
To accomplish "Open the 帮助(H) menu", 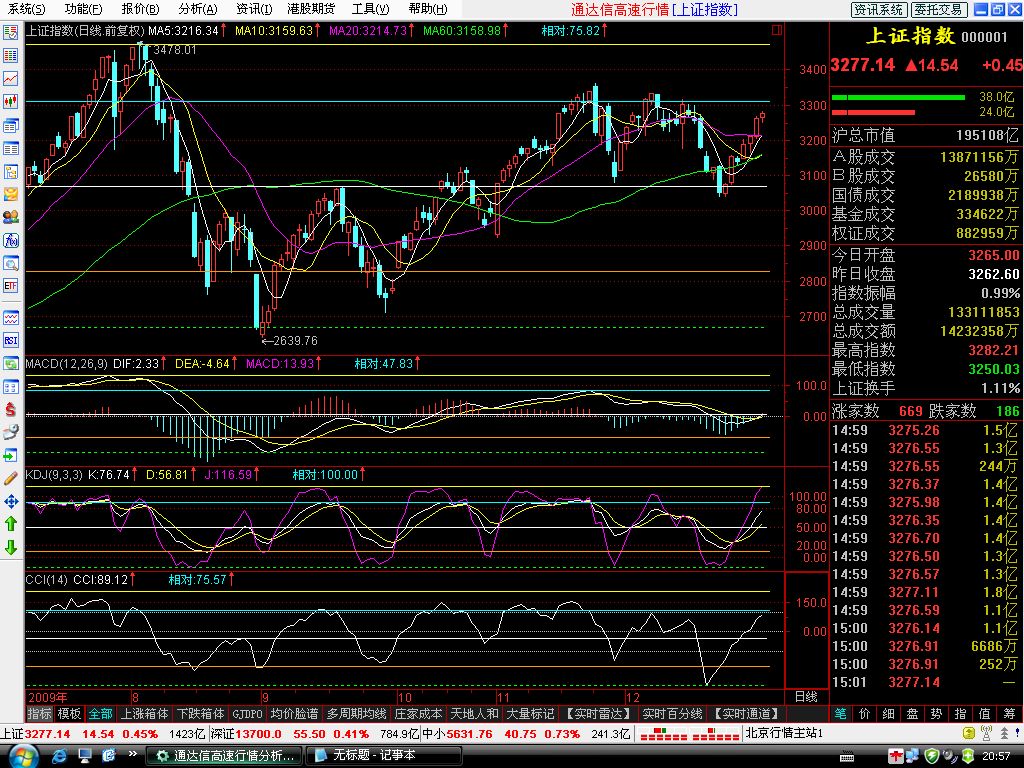I will [x=427, y=8].
